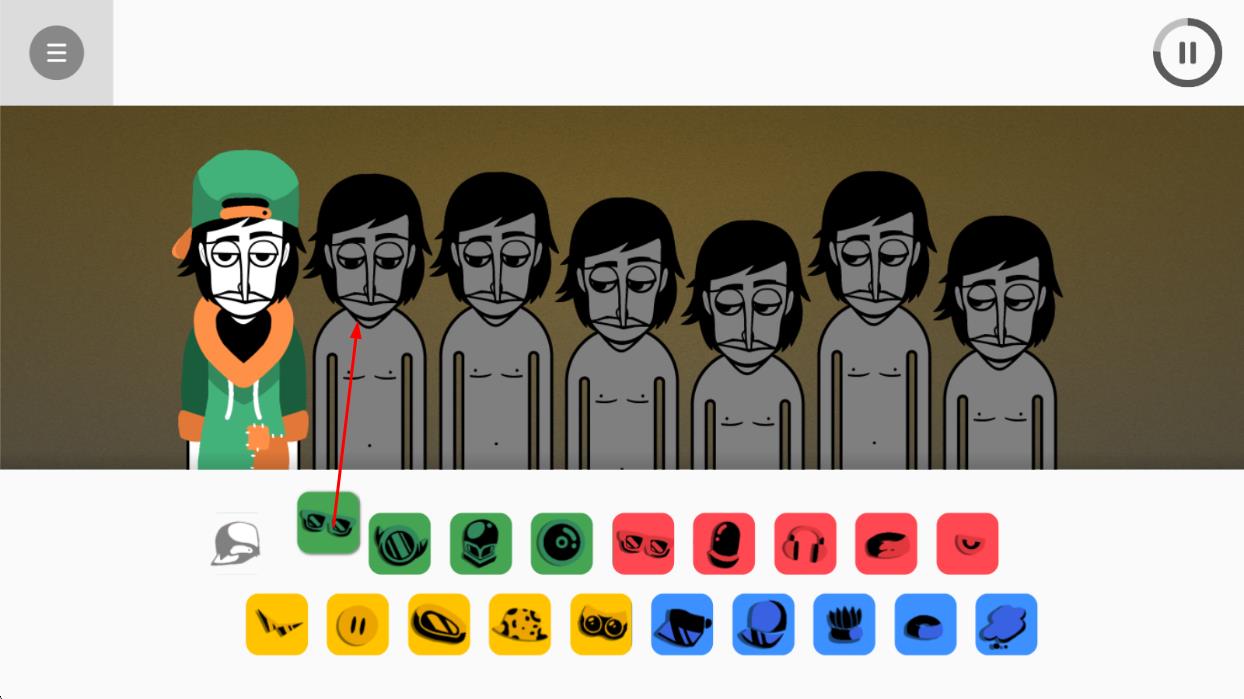Select the red siren dome icon
Screen dimensions: 1244x699
(724, 544)
